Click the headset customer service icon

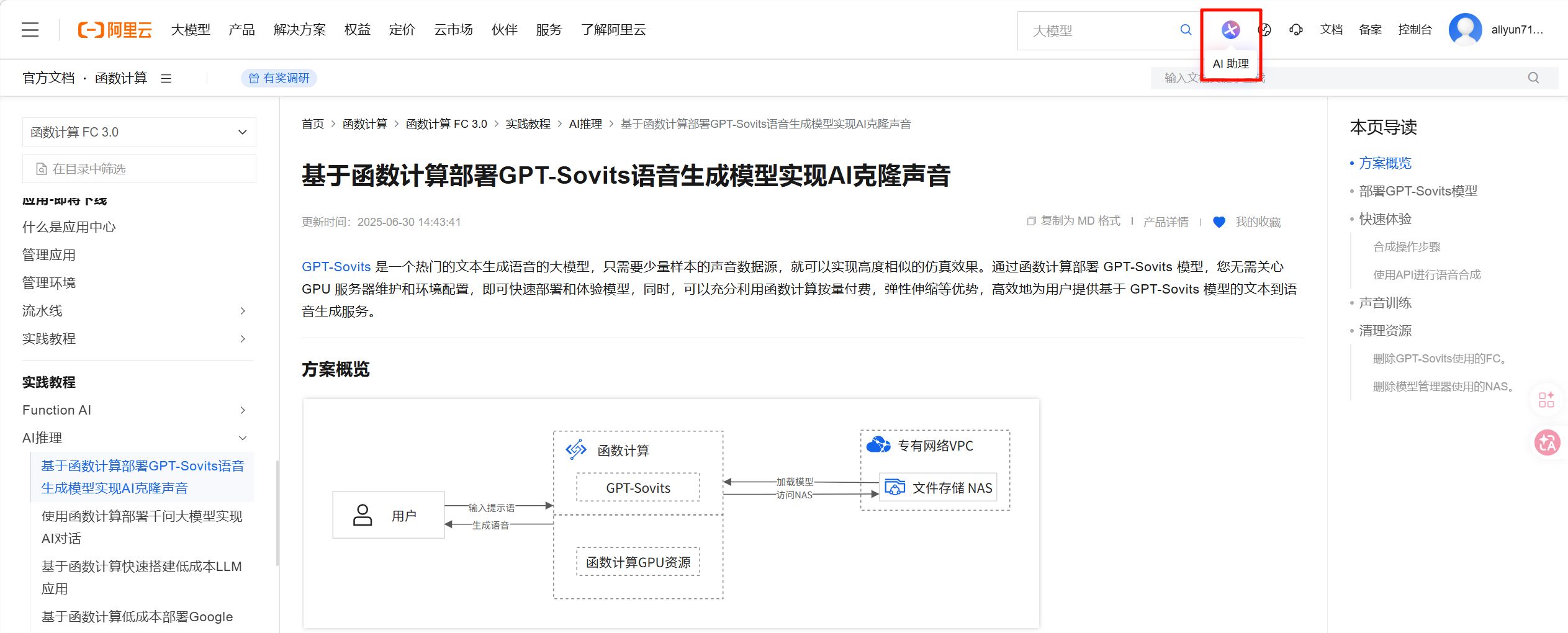coord(1295,30)
